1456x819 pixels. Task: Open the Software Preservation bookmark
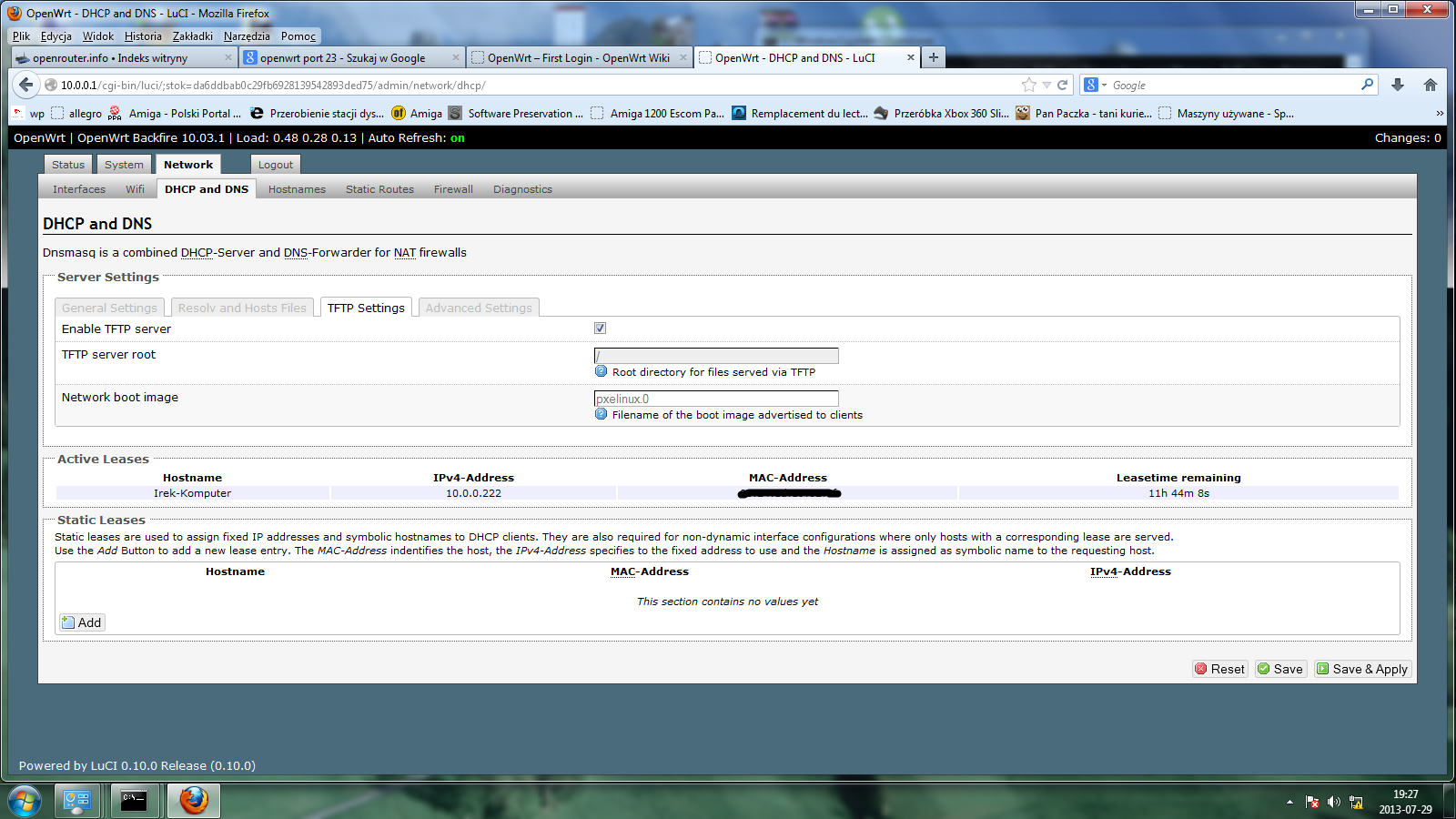pyautogui.click(x=516, y=114)
